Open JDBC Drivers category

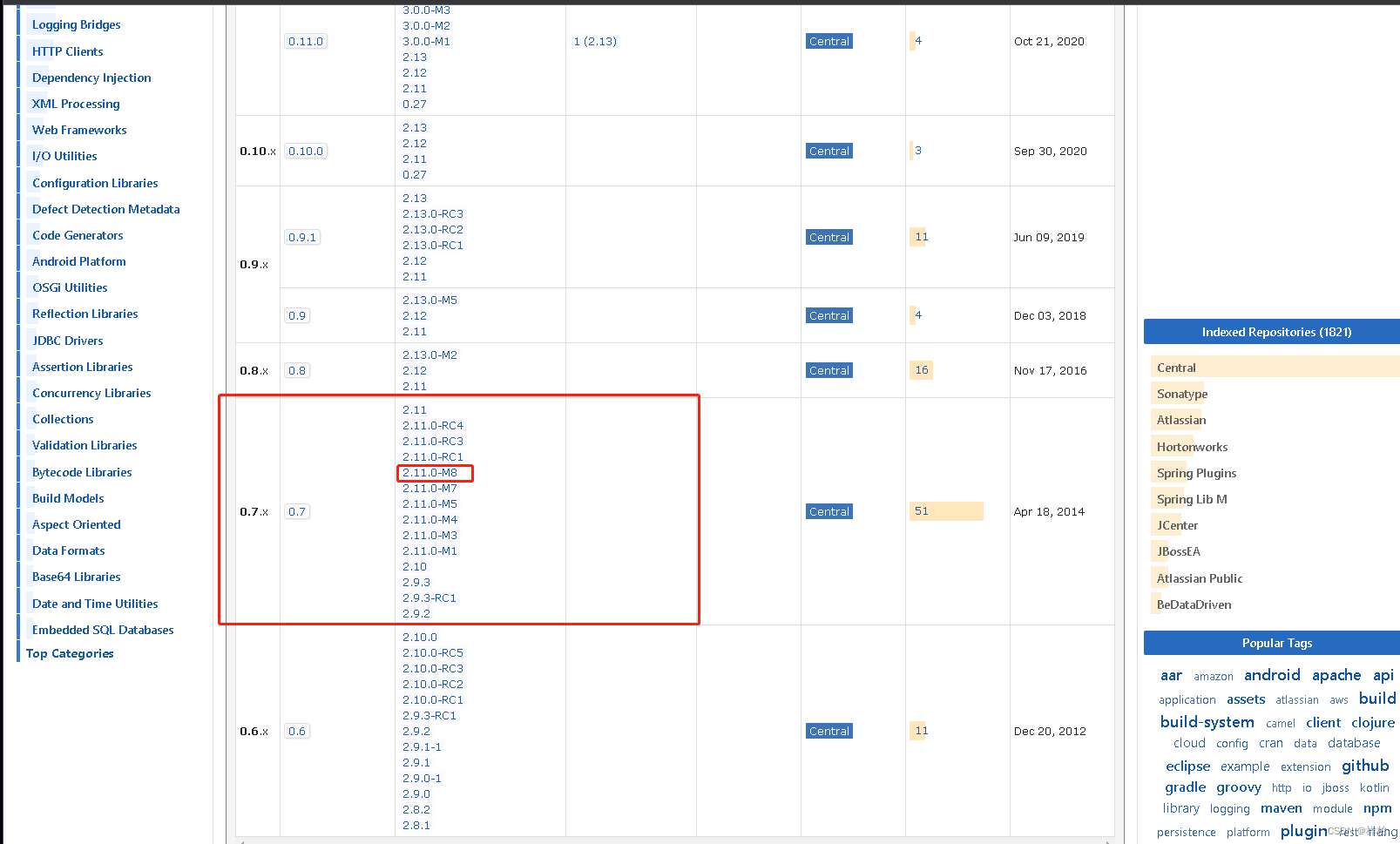[x=67, y=341]
